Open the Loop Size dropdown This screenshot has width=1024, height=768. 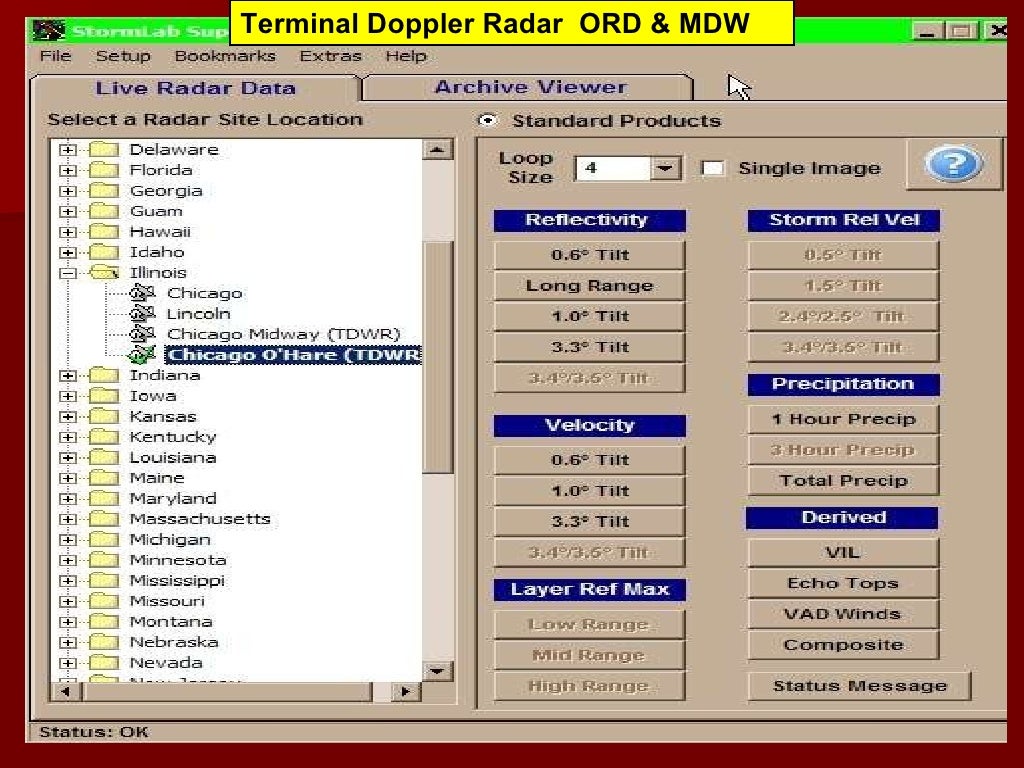pos(665,168)
